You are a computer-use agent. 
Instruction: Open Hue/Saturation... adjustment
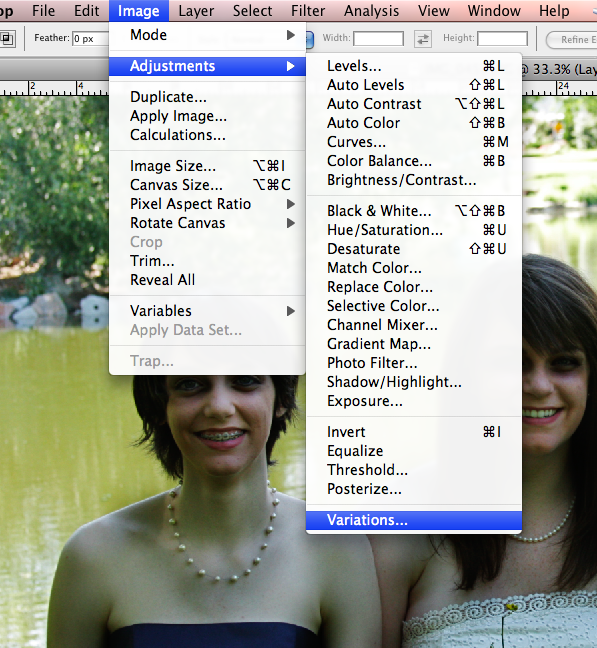[414, 230]
